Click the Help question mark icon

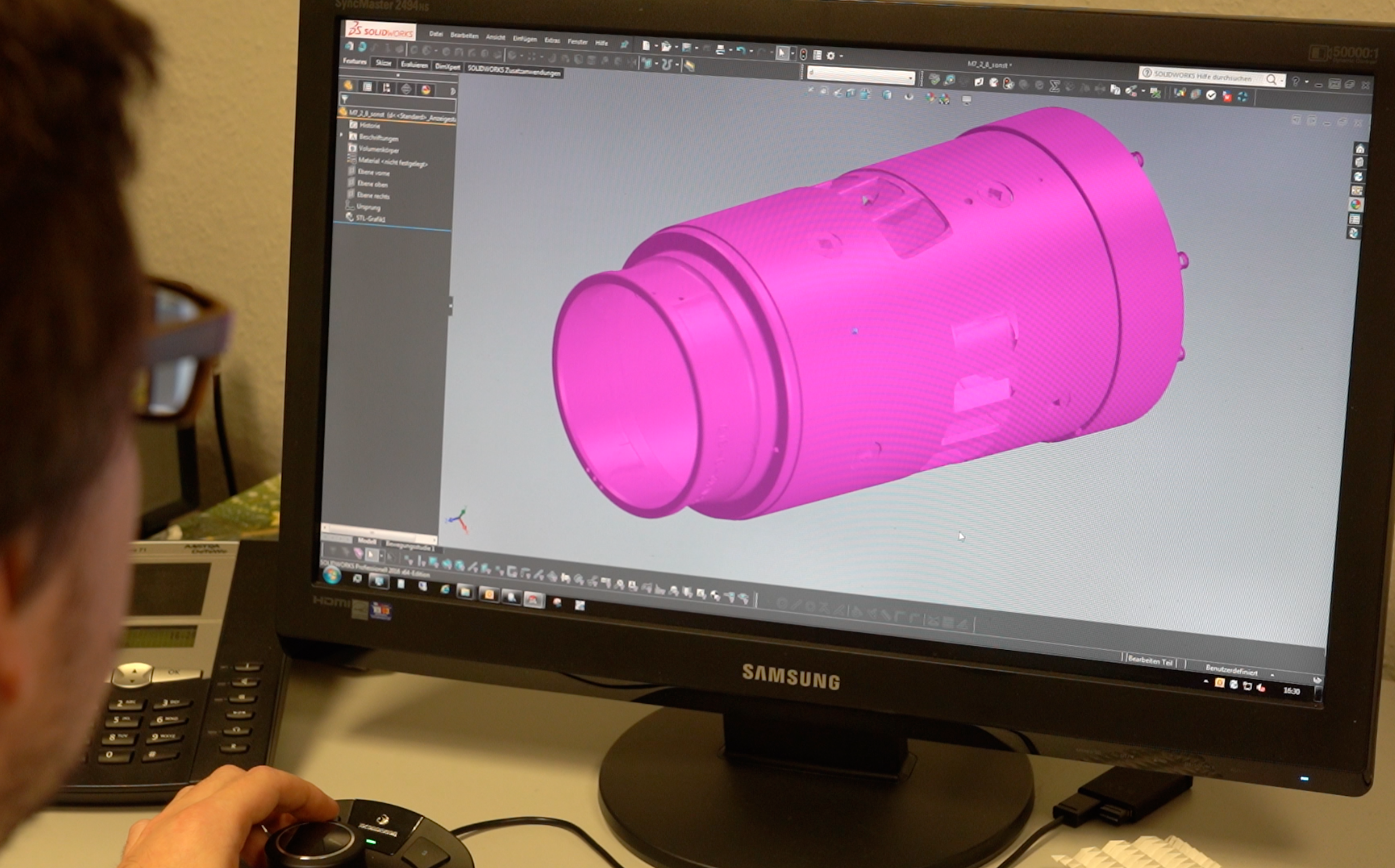1295,81
